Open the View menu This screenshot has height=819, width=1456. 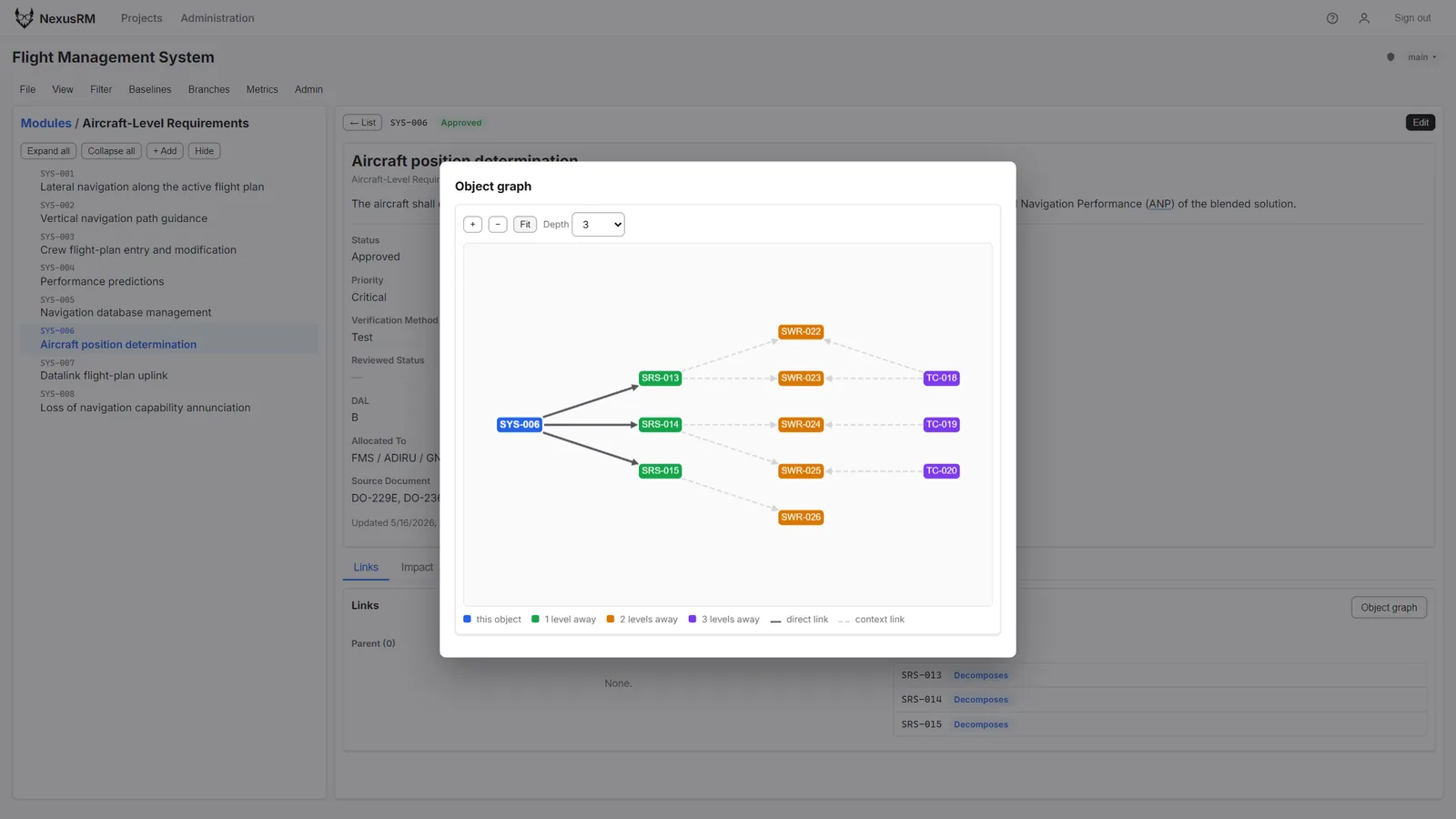63,90
